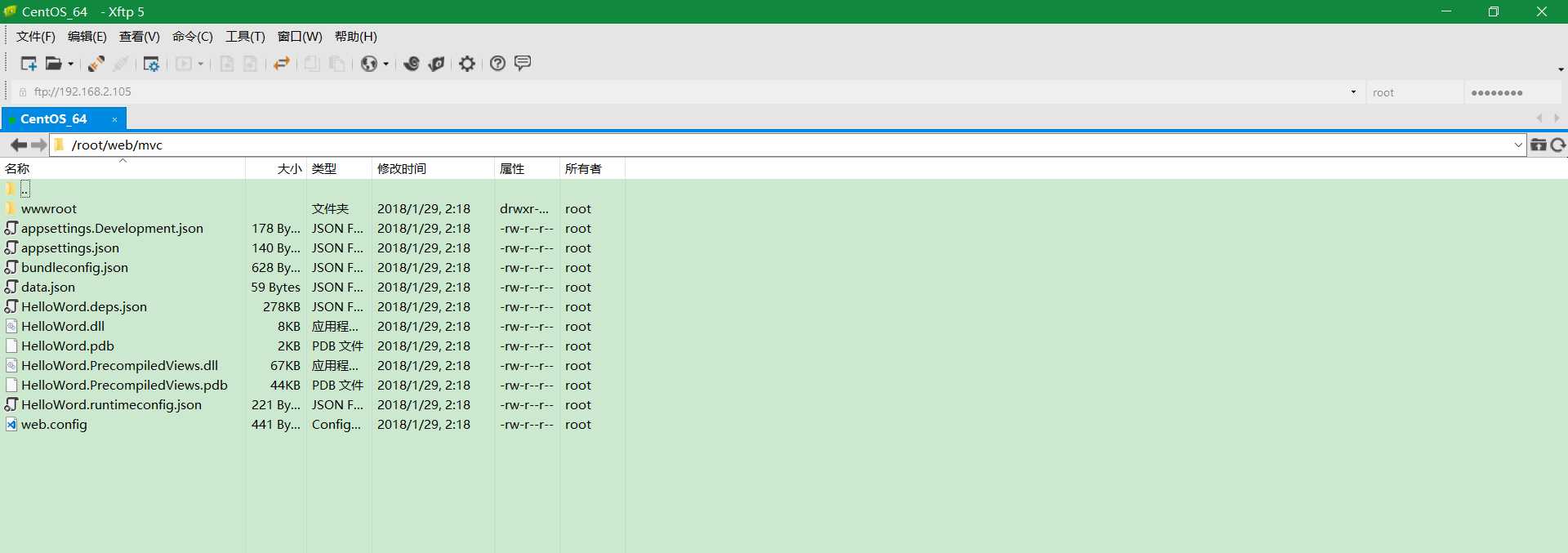Viewport: 1568px width, 553px height.
Task: Expand the path history dropdown
Action: coord(1518,145)
